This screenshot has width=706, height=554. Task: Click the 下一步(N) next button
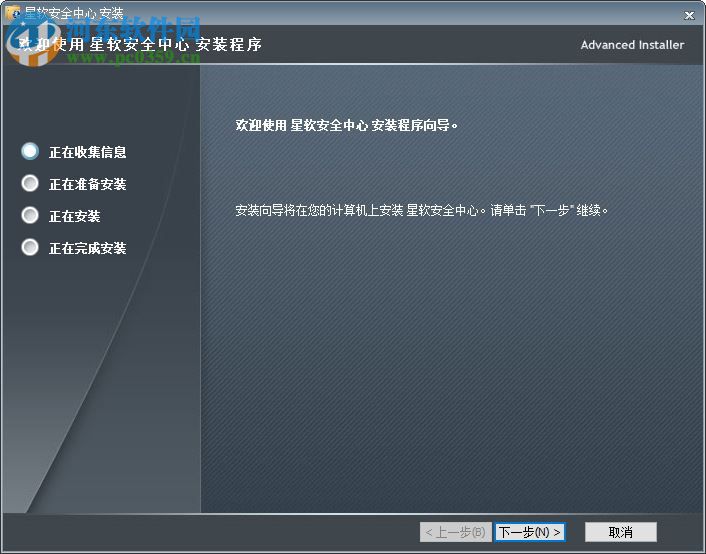tap(530, 532)
